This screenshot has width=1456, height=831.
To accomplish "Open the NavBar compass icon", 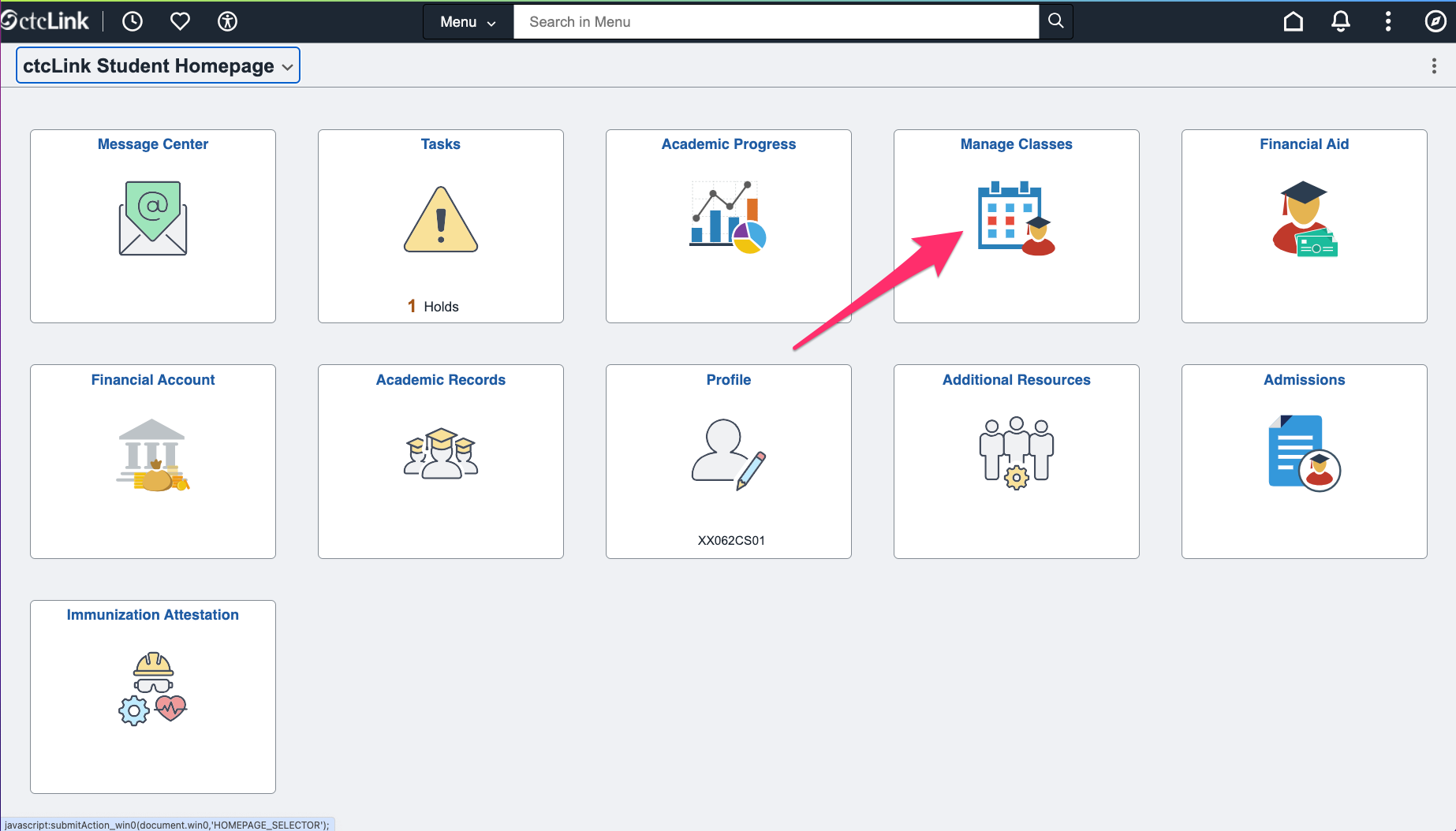I will [x=1435, y=21].
